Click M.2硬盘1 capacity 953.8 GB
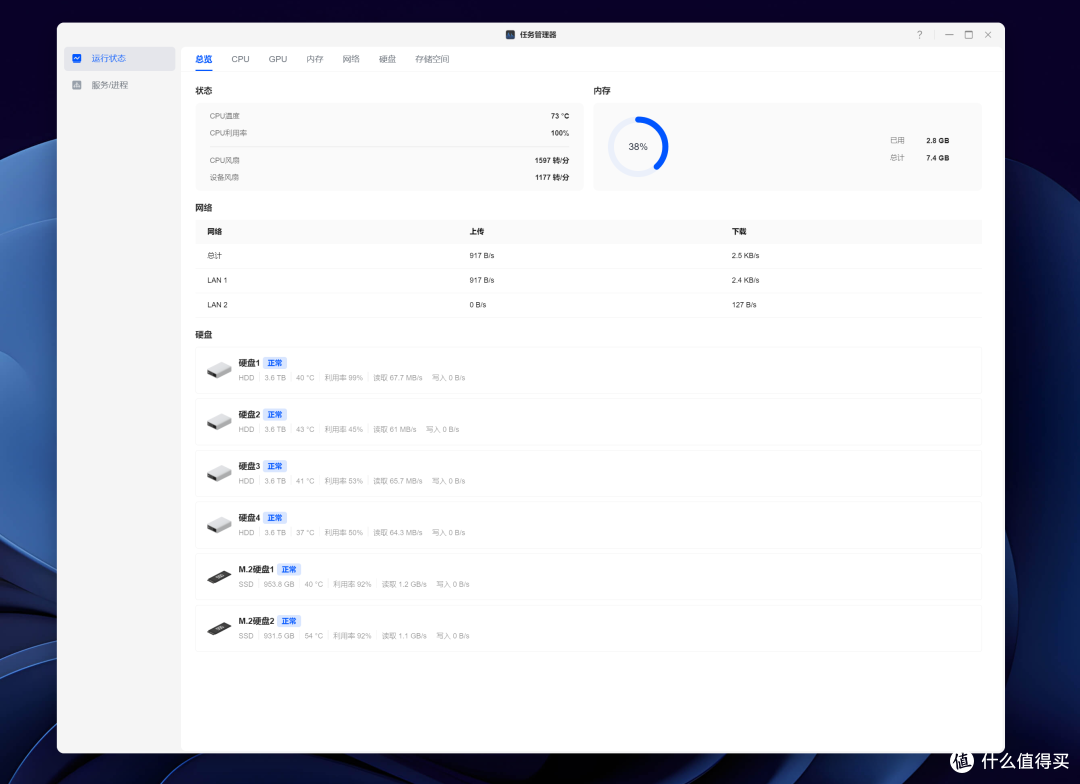The height and width of the screenshot is (784, 1080). (279, 584)
